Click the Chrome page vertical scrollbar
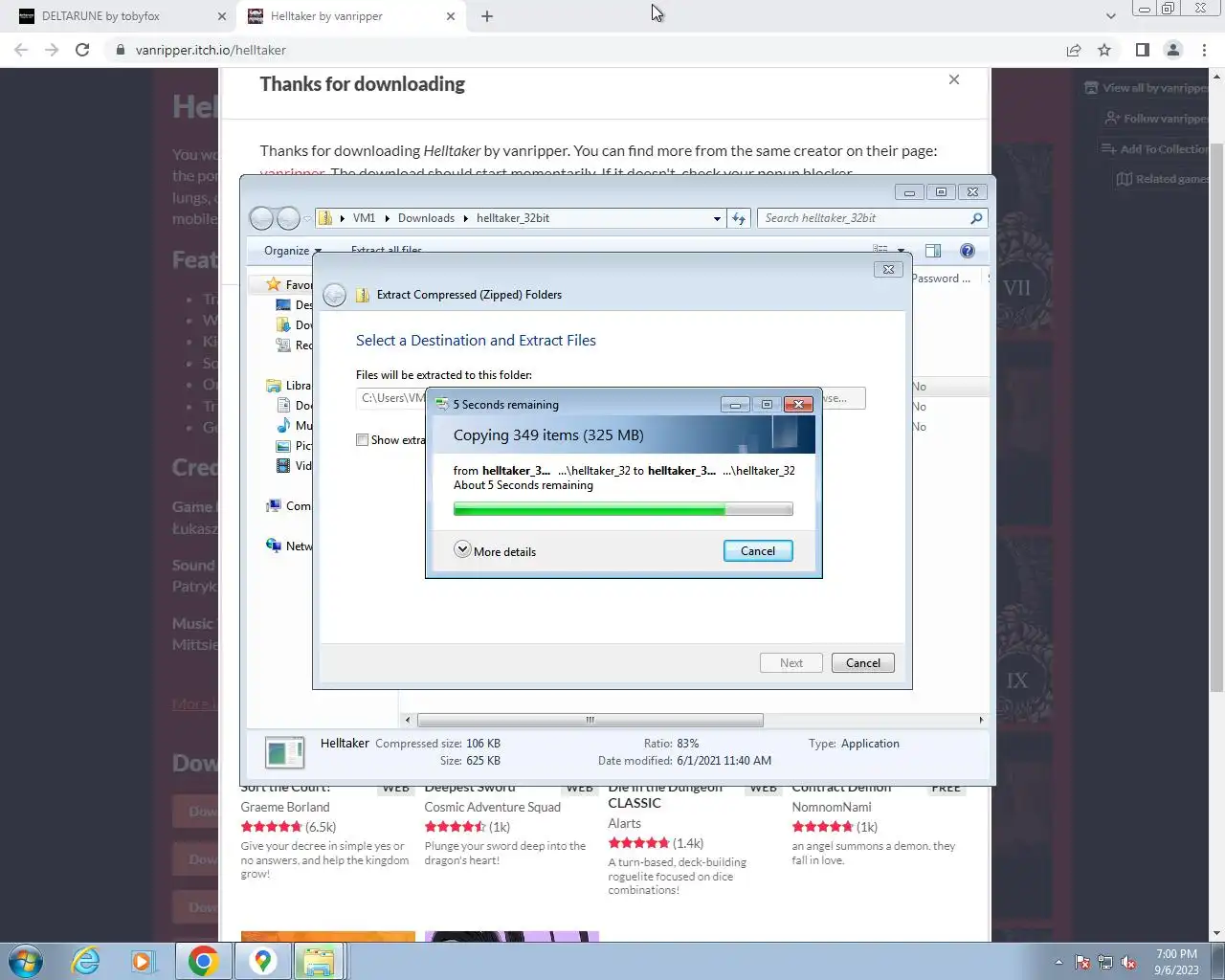 click(1216, 417)
